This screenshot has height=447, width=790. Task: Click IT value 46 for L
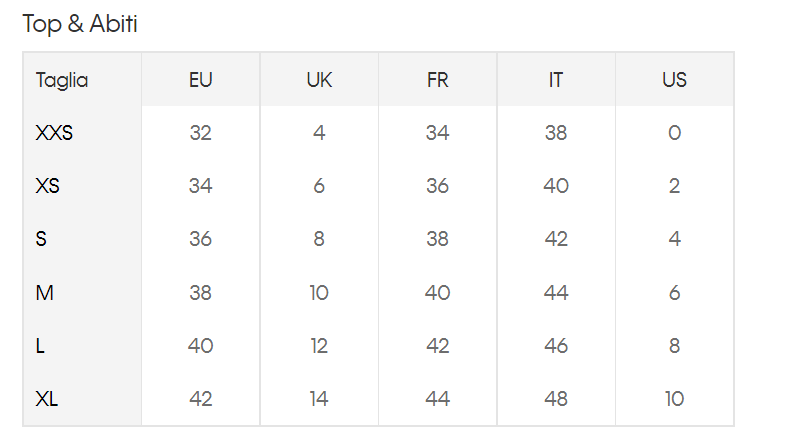pos(556,346)
